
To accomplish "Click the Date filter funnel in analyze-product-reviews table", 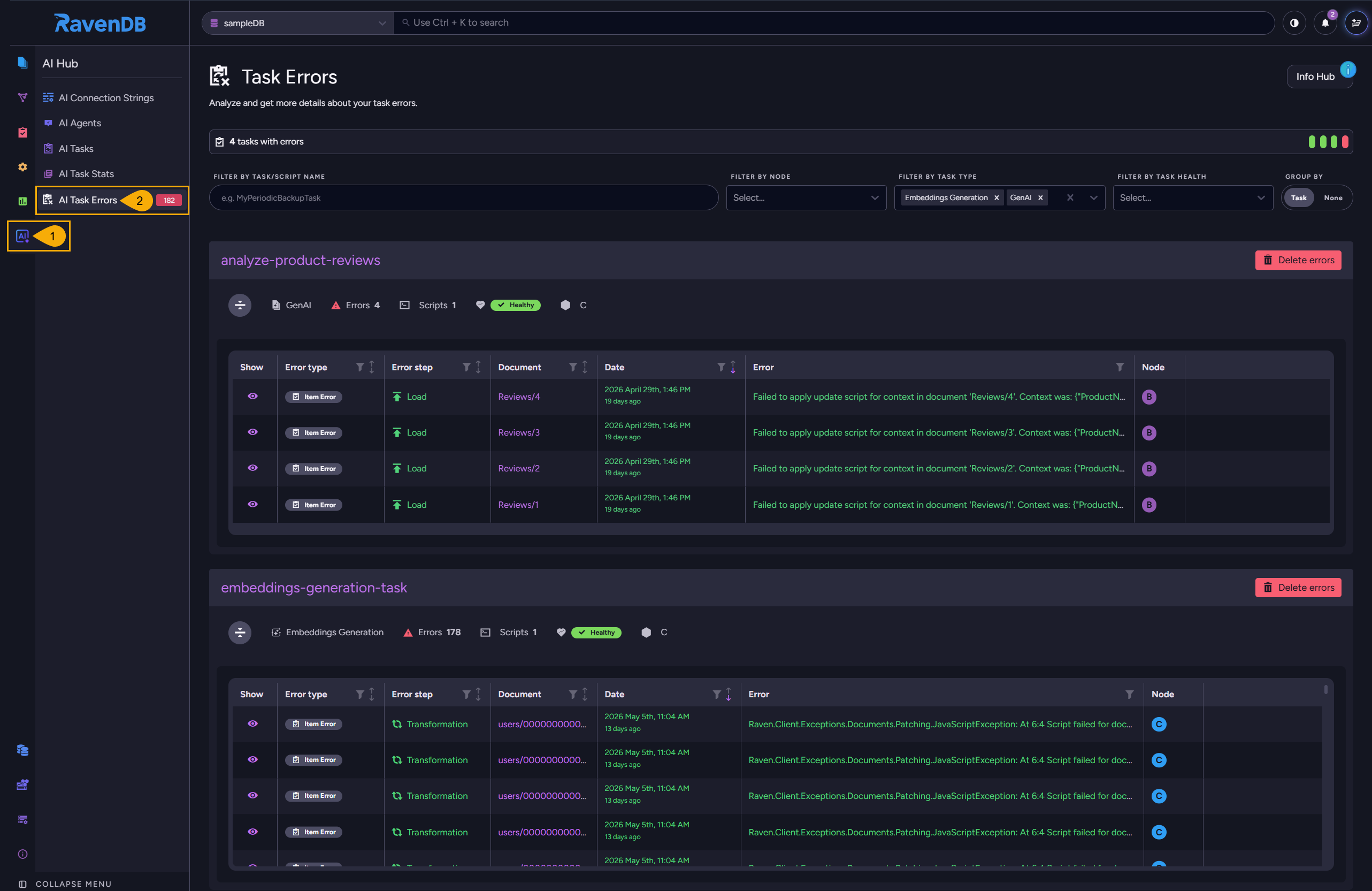I will point(721,367).
